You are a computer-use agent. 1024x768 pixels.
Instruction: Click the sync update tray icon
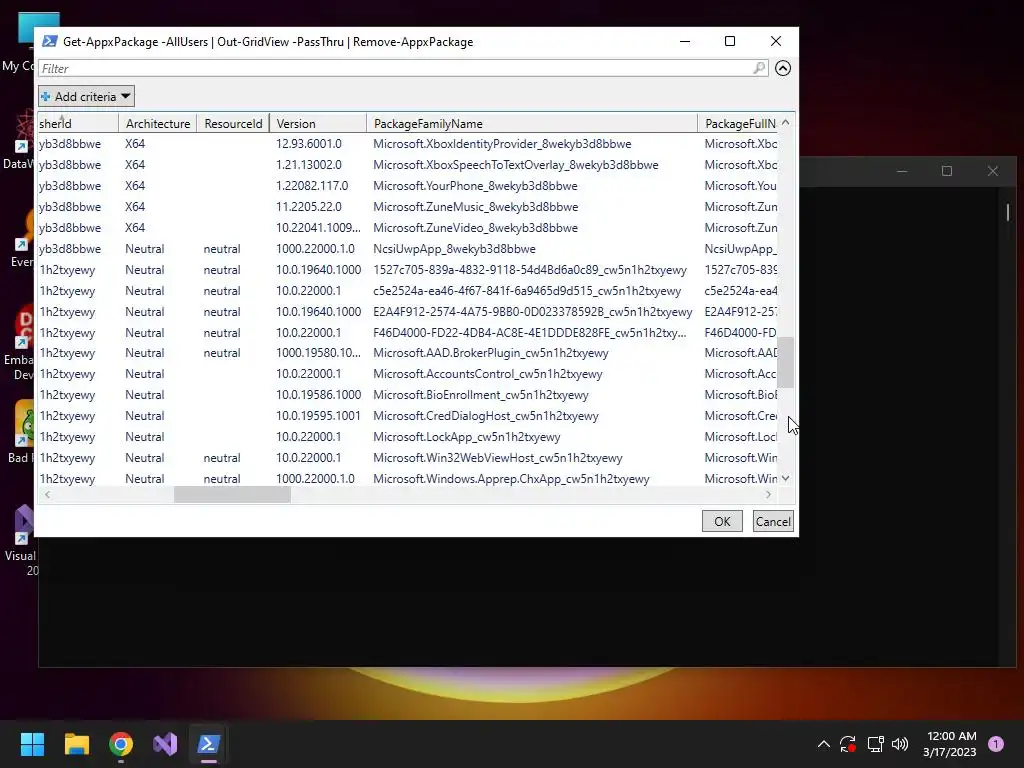point(848,744)
